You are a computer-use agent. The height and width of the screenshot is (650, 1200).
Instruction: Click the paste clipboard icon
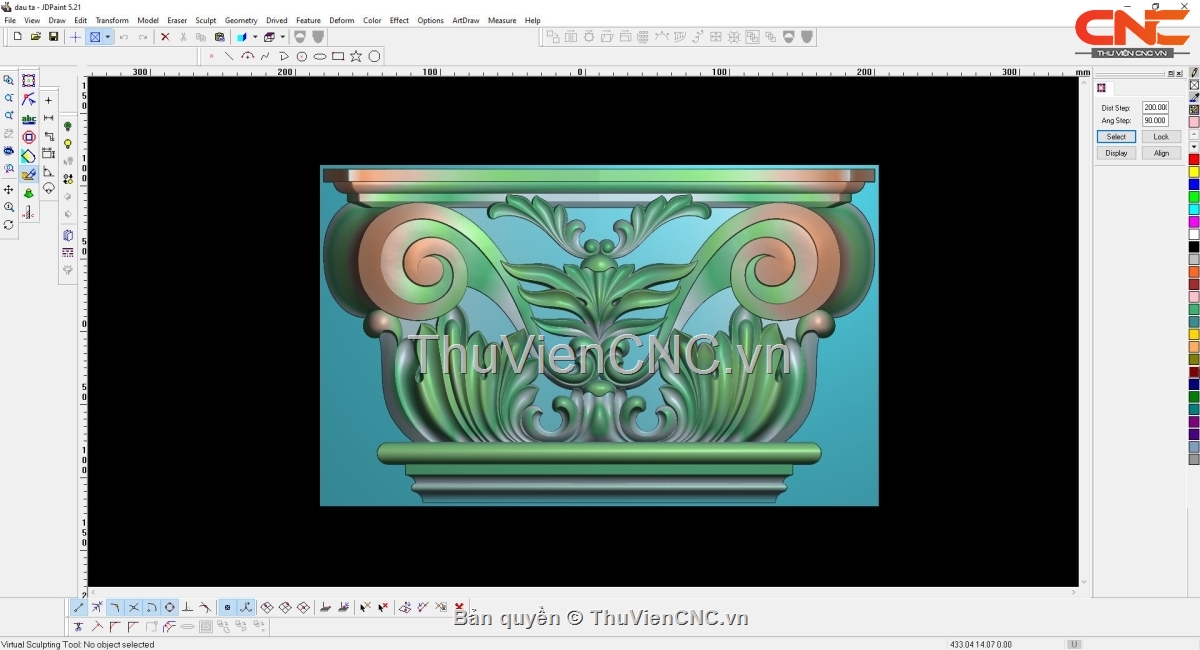[220, 37]
